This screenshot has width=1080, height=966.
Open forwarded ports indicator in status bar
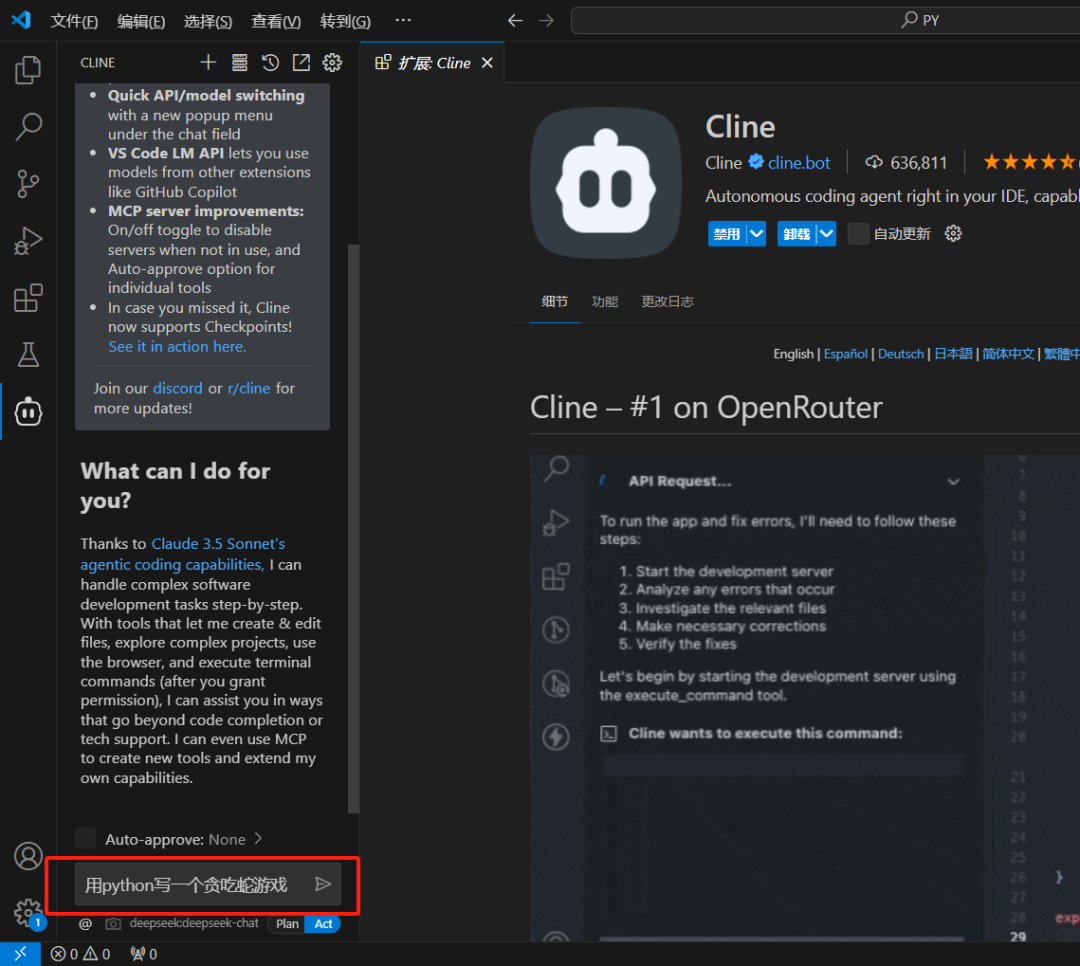coord(143,954)
